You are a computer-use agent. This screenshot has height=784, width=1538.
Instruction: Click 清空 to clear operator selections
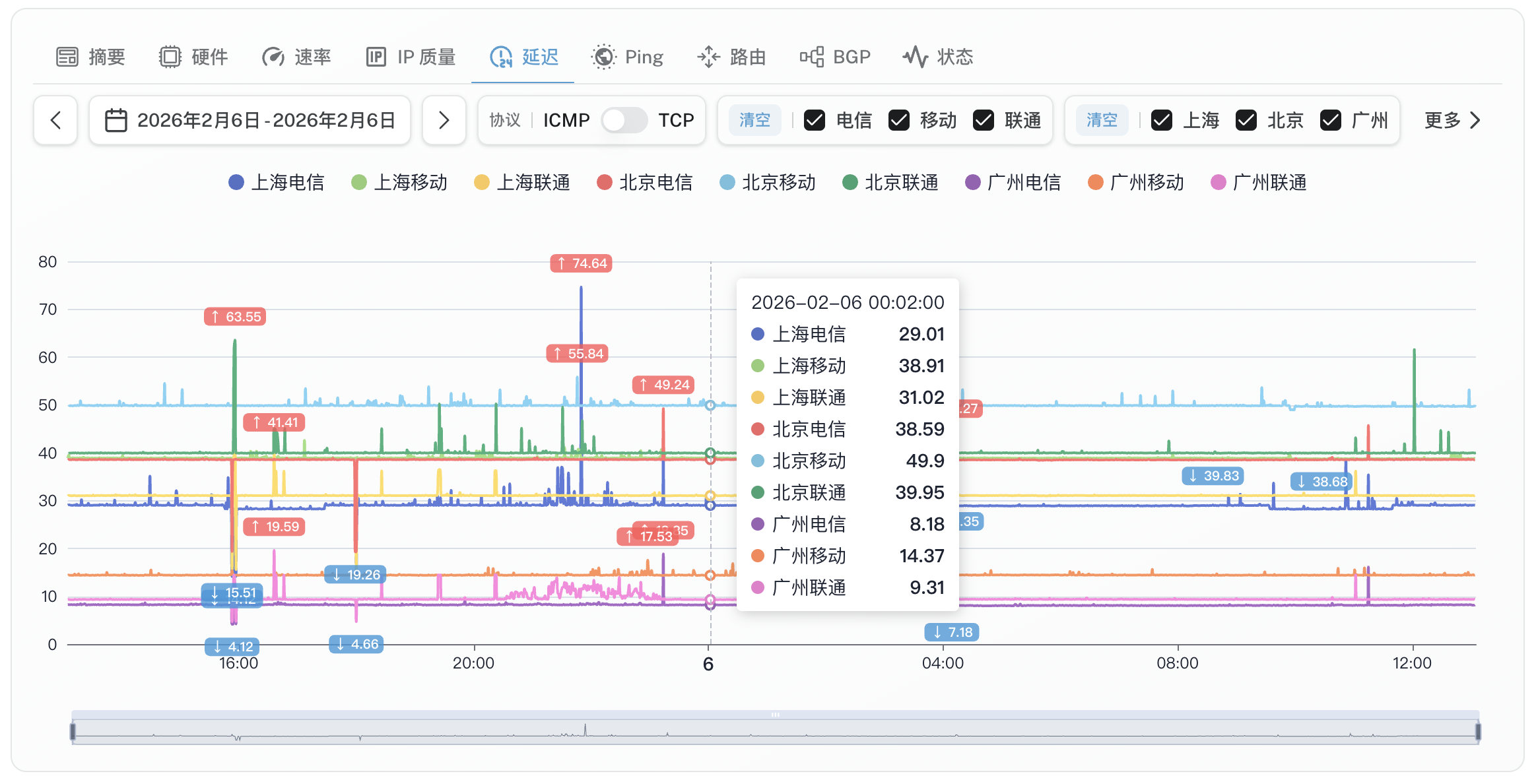tap(754, 120)
